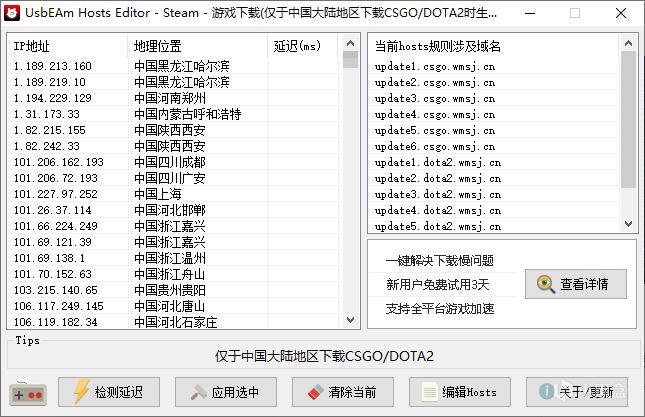Select IP 101.66.224.249 row
645x417 pixels.
(x=175, y=226)
